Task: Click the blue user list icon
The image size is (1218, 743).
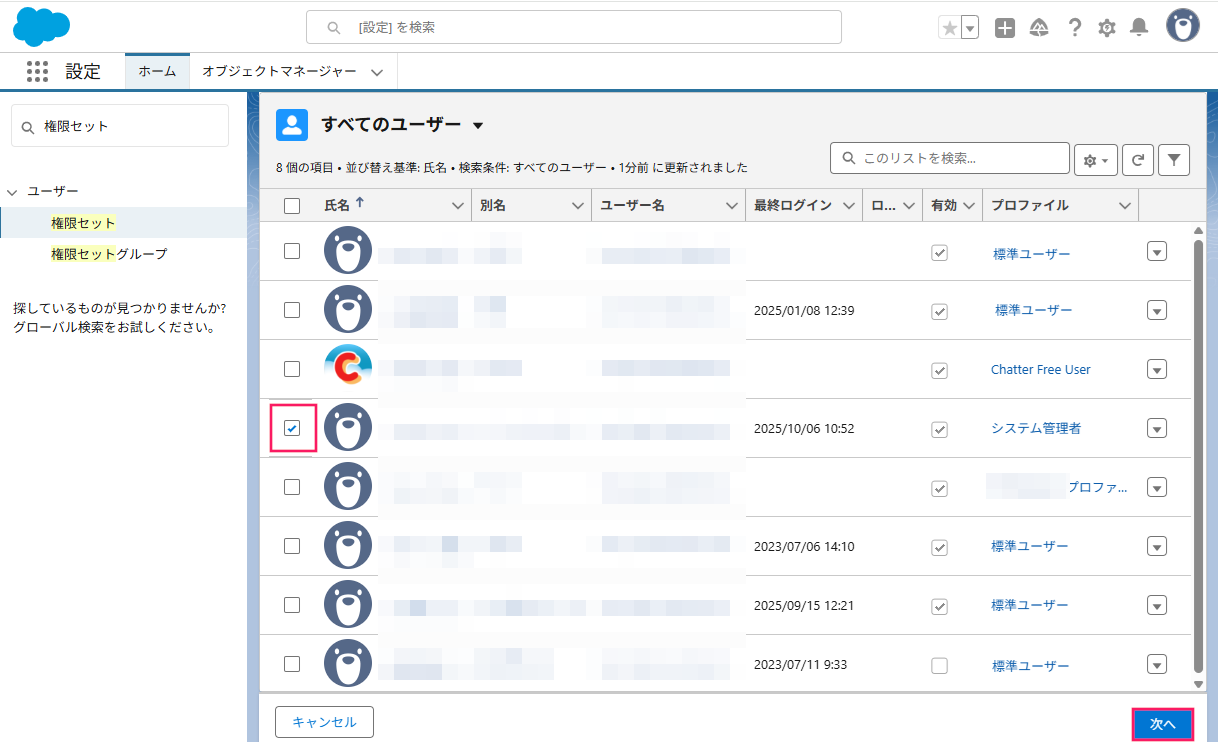Action: pos(292,125)
